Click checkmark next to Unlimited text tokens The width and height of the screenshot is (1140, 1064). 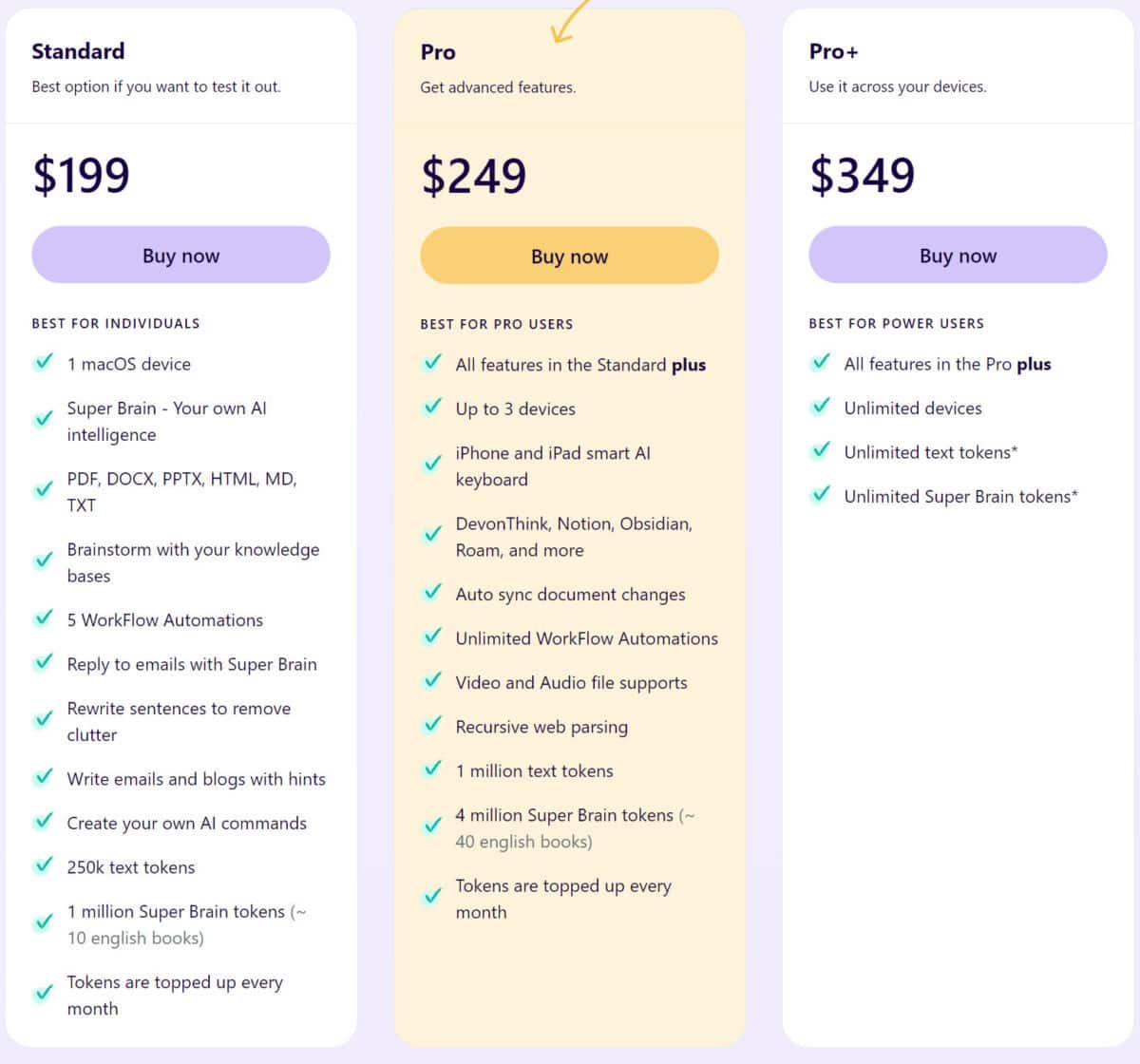click(x=821, y=450)
